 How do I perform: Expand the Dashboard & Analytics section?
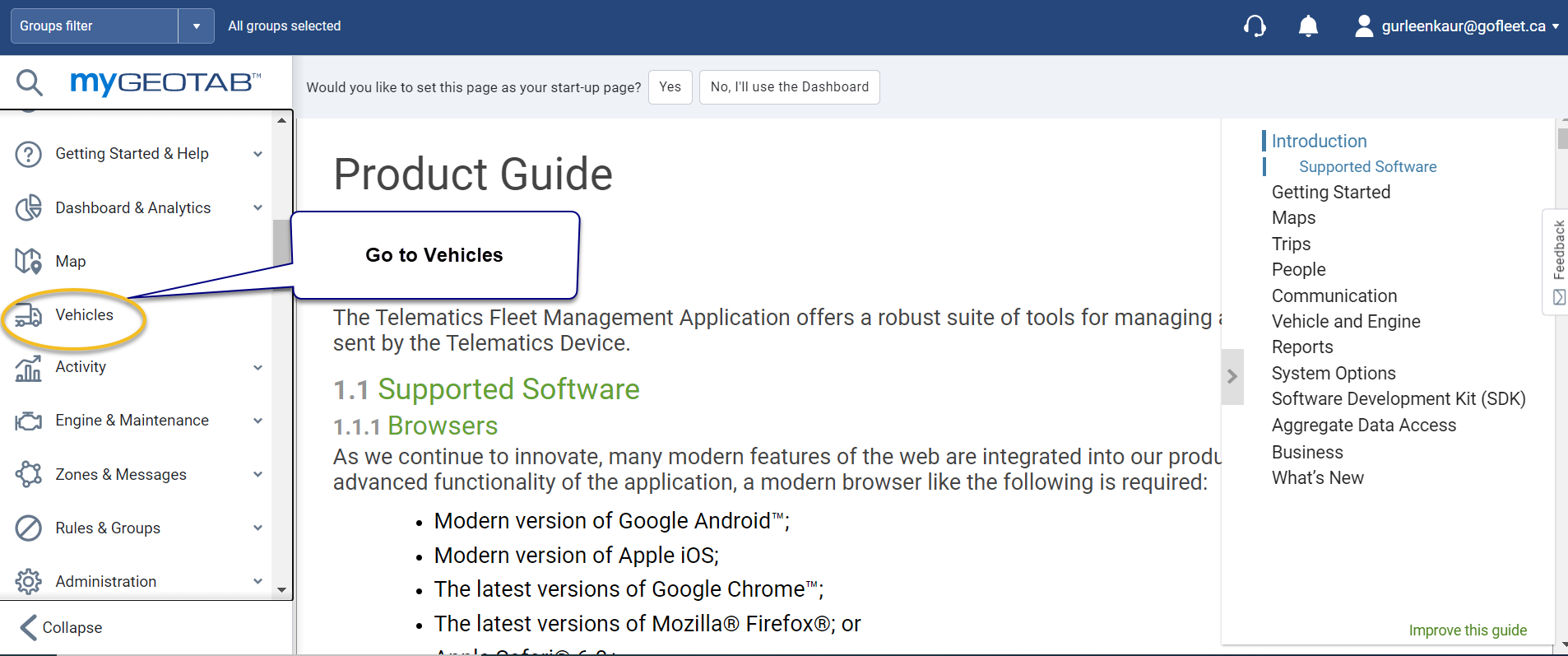(257, 207)
